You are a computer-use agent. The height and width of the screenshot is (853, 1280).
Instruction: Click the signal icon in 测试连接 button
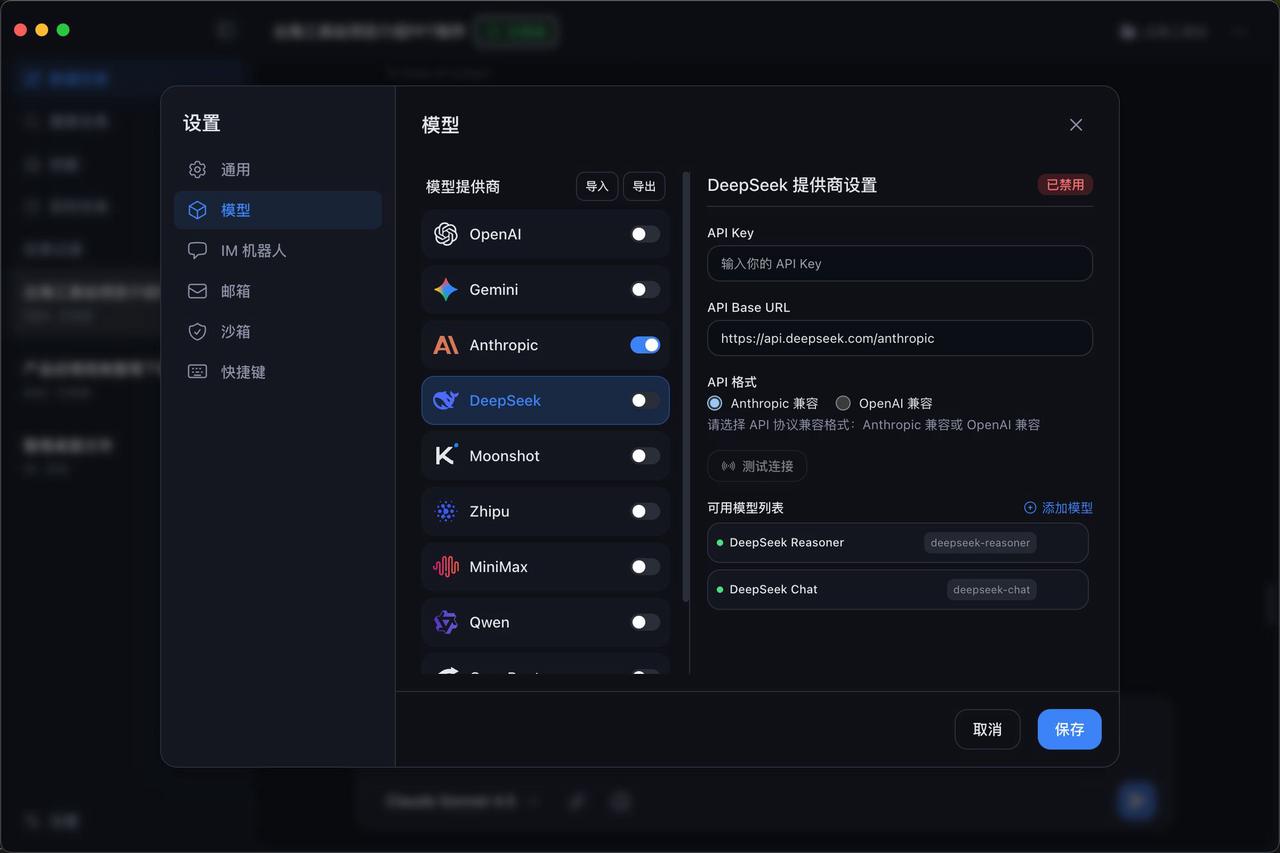728,466
